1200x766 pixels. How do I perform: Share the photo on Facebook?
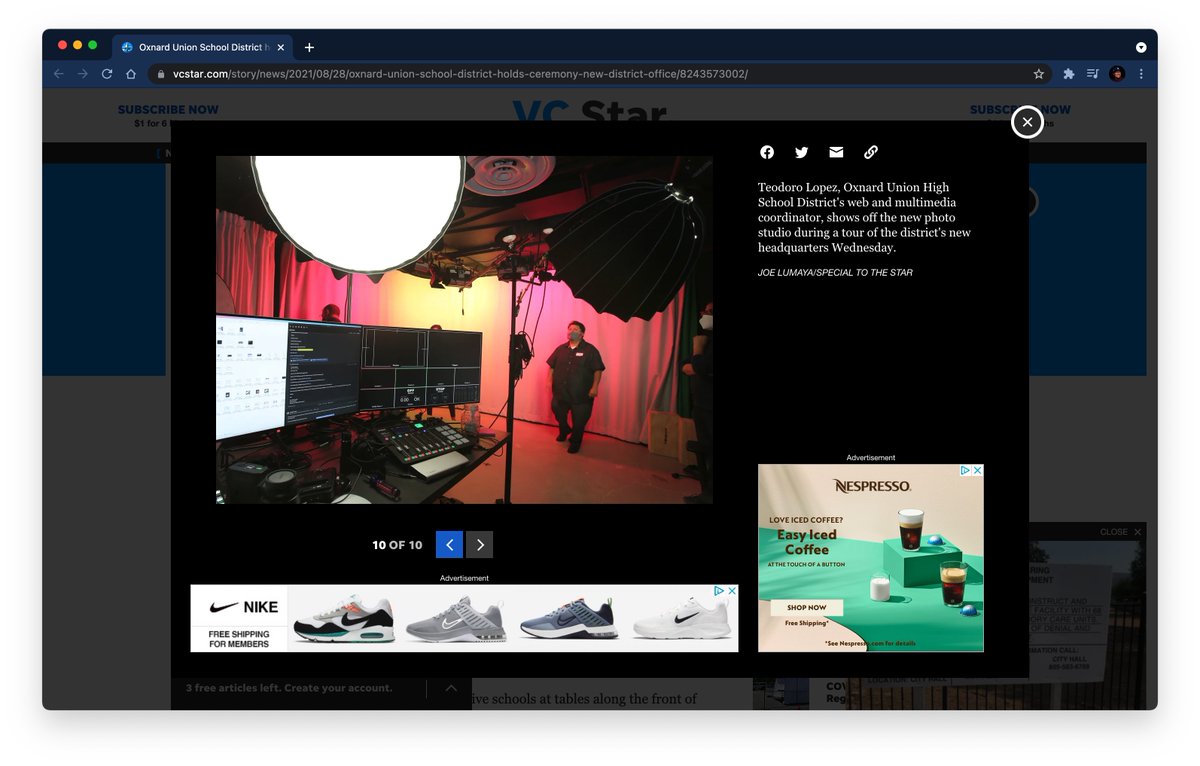(767, 152)
